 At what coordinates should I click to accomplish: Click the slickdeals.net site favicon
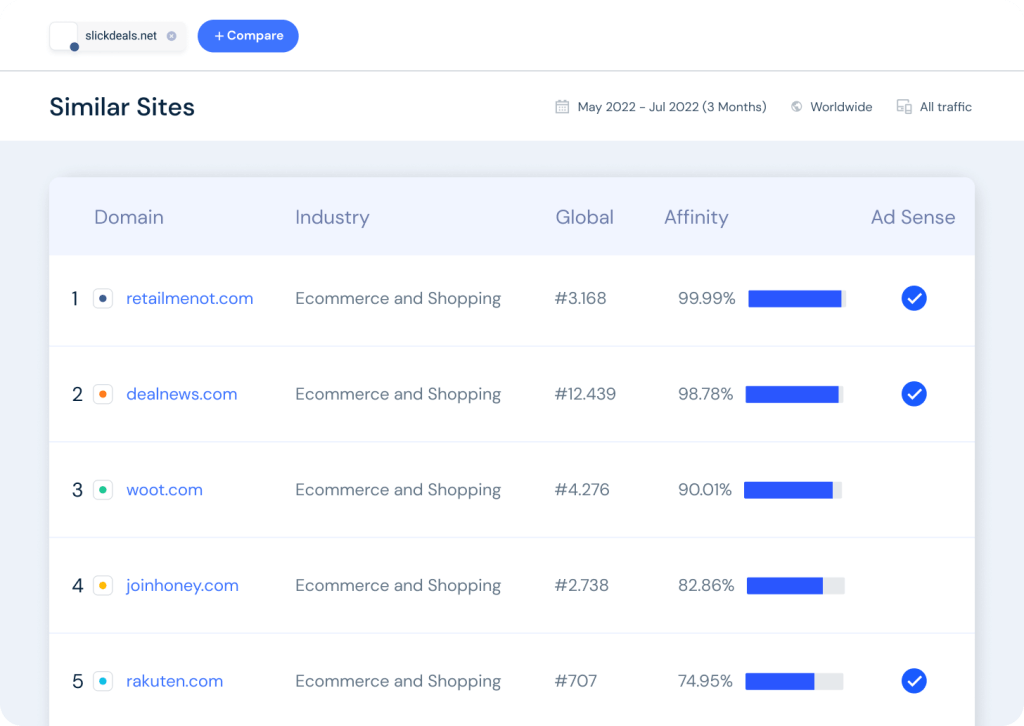tap(65, 37)
